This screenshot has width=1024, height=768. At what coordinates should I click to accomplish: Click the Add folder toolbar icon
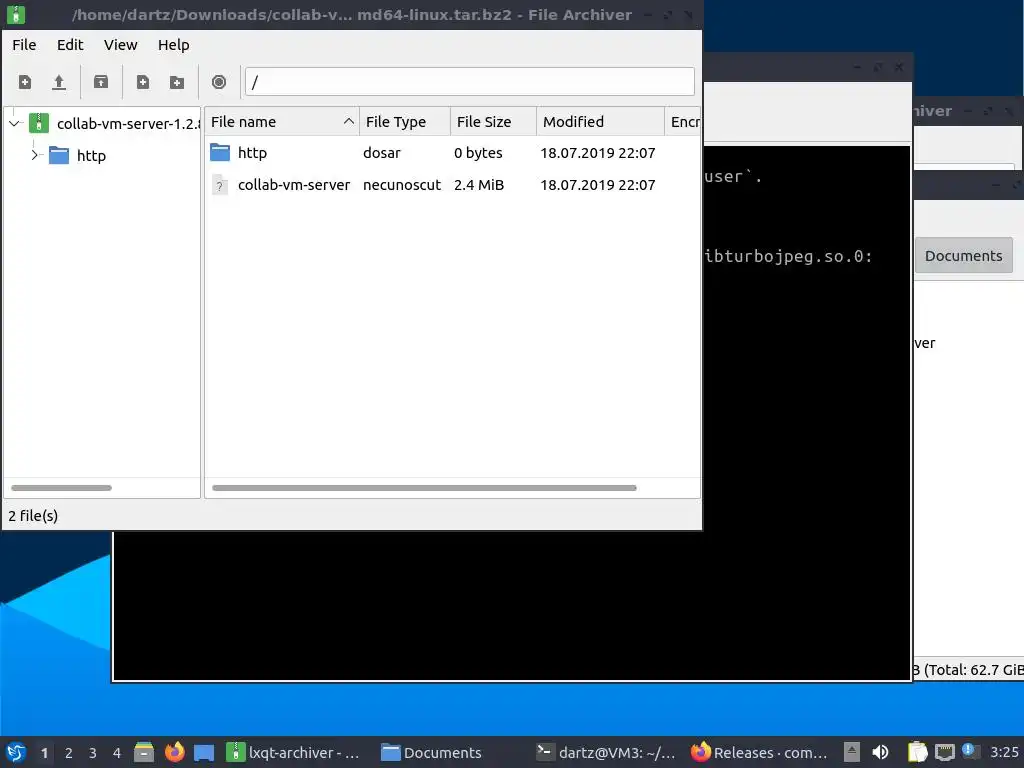177,82
